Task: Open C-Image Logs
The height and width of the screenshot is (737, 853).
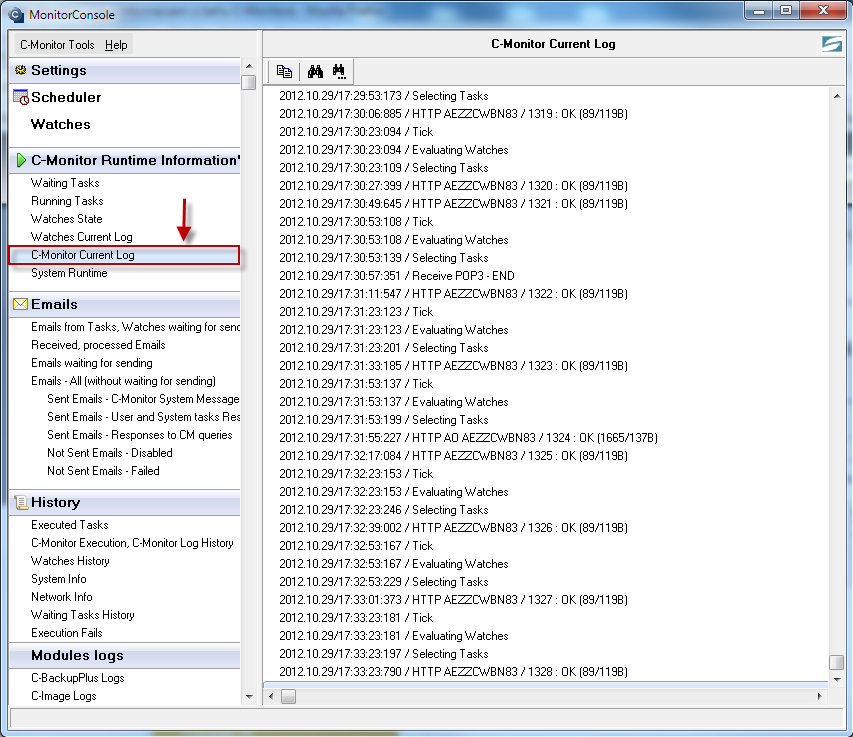Action: click(64, 696)
